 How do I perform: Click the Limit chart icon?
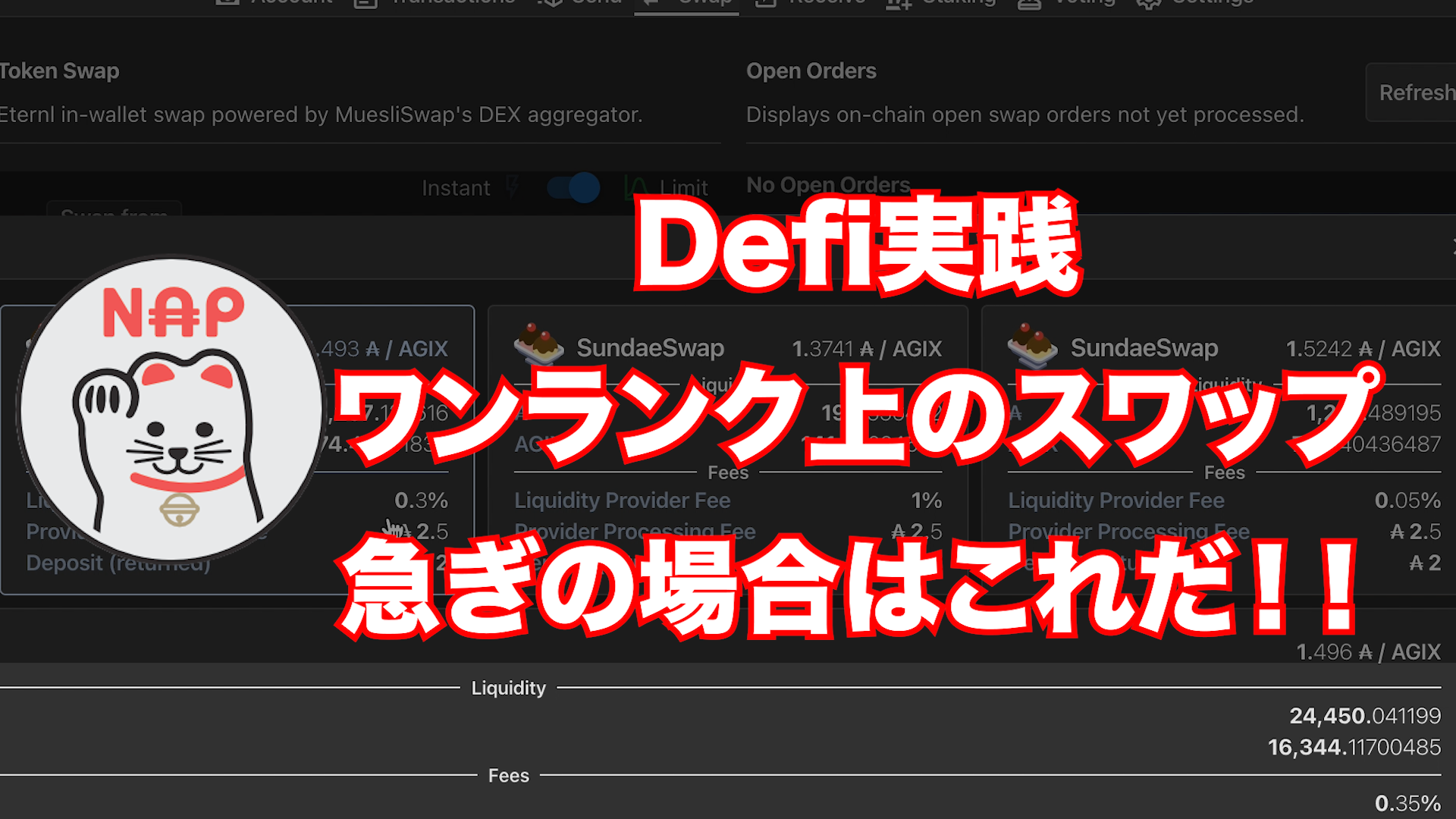click(635, 187)
